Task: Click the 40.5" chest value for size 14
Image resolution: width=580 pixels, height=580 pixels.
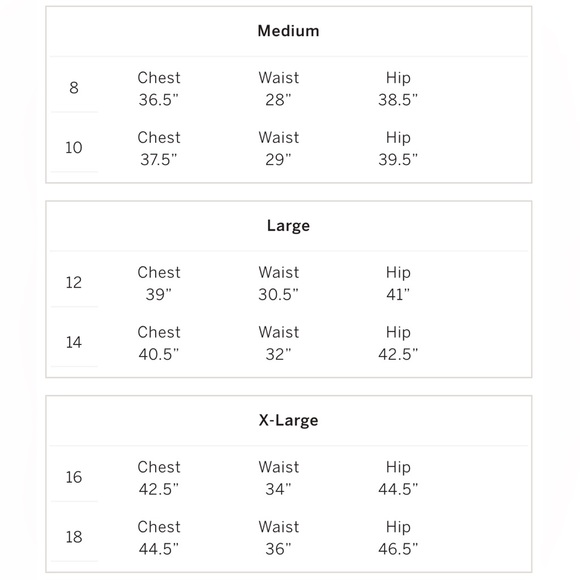Action: coord(159,354)
